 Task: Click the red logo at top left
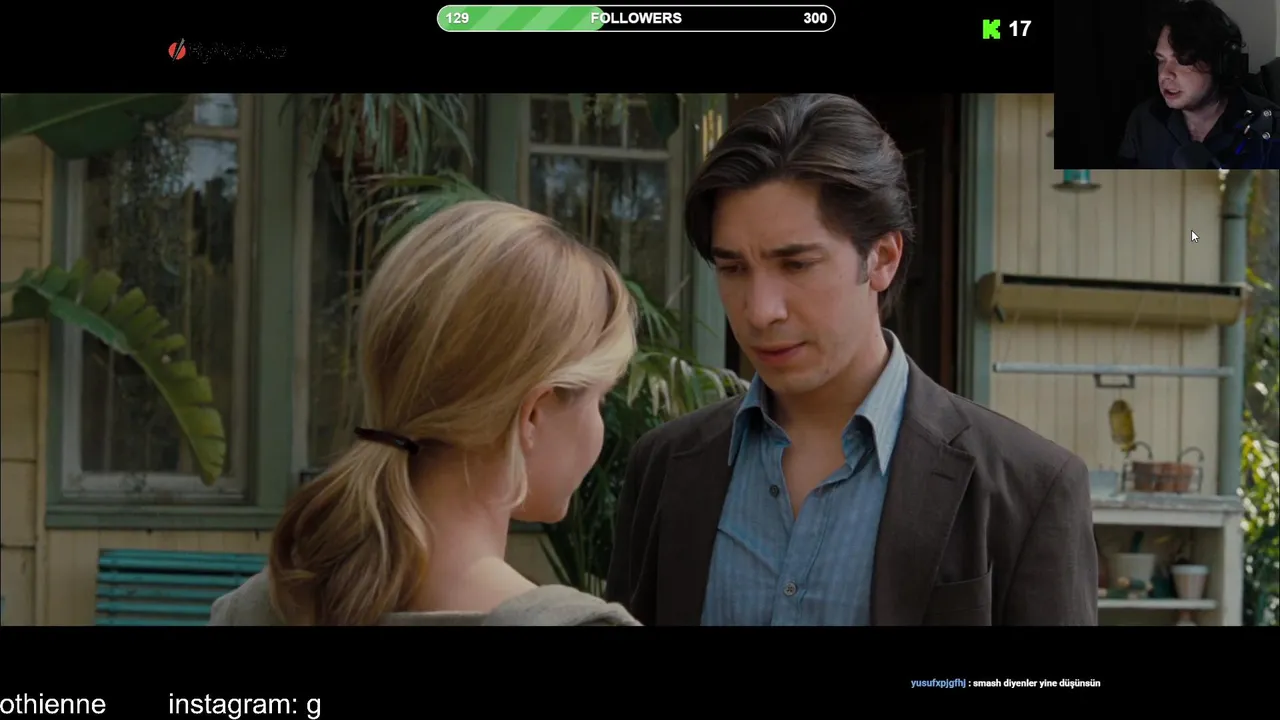point(177,50)
